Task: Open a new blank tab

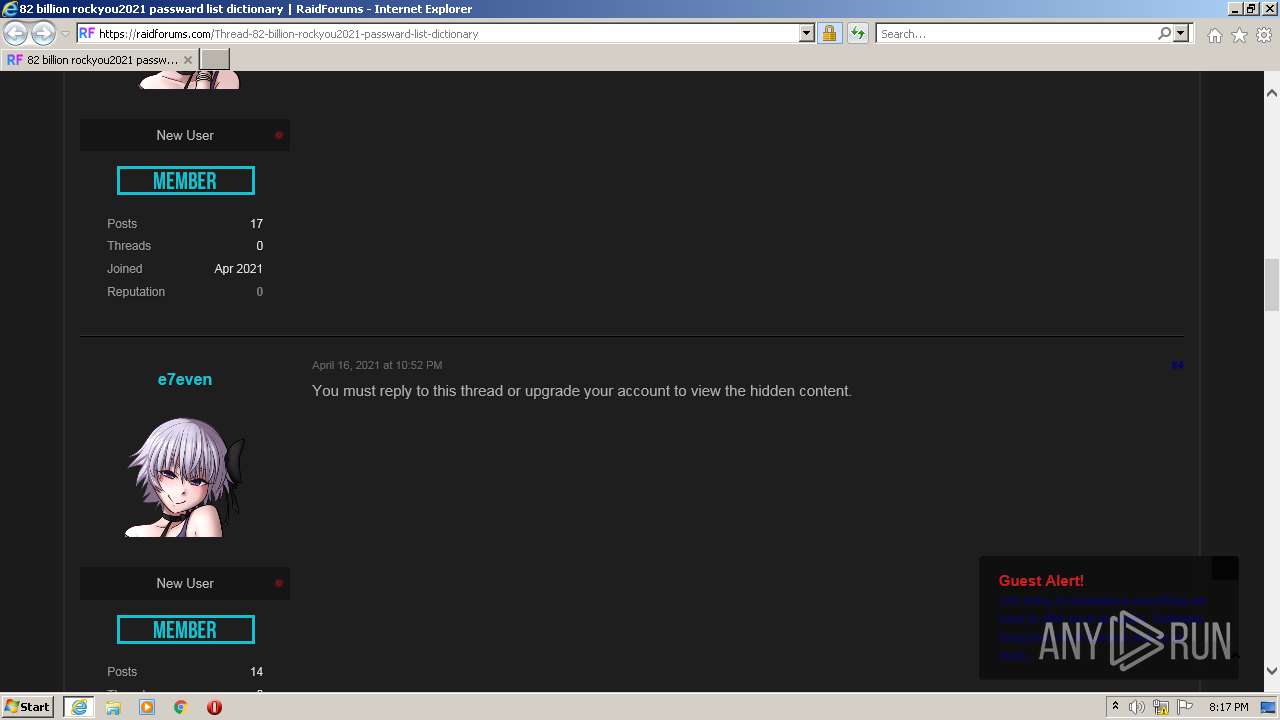Action: (x=215, y=60)
